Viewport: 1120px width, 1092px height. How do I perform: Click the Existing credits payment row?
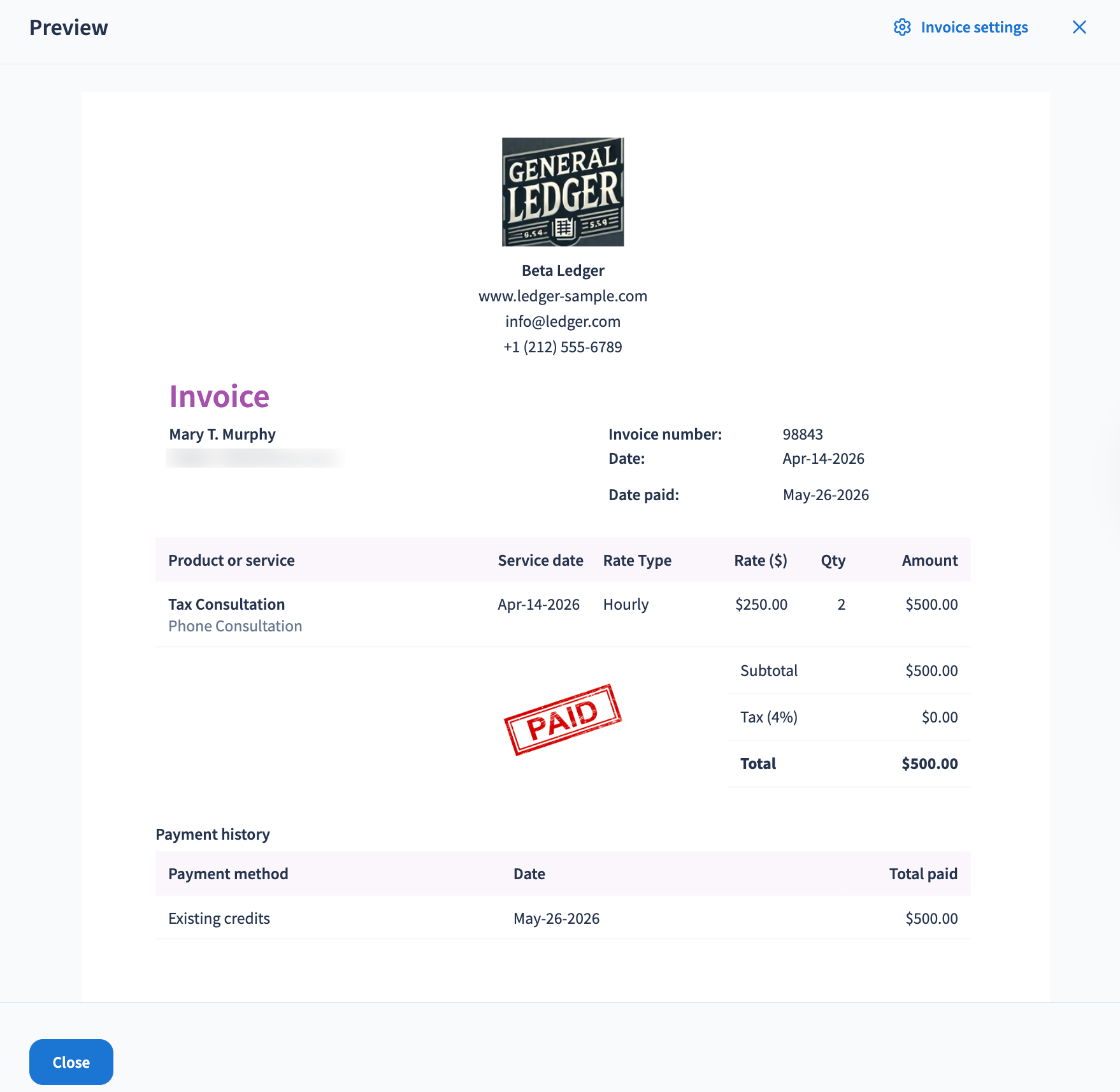coord(563,918)
